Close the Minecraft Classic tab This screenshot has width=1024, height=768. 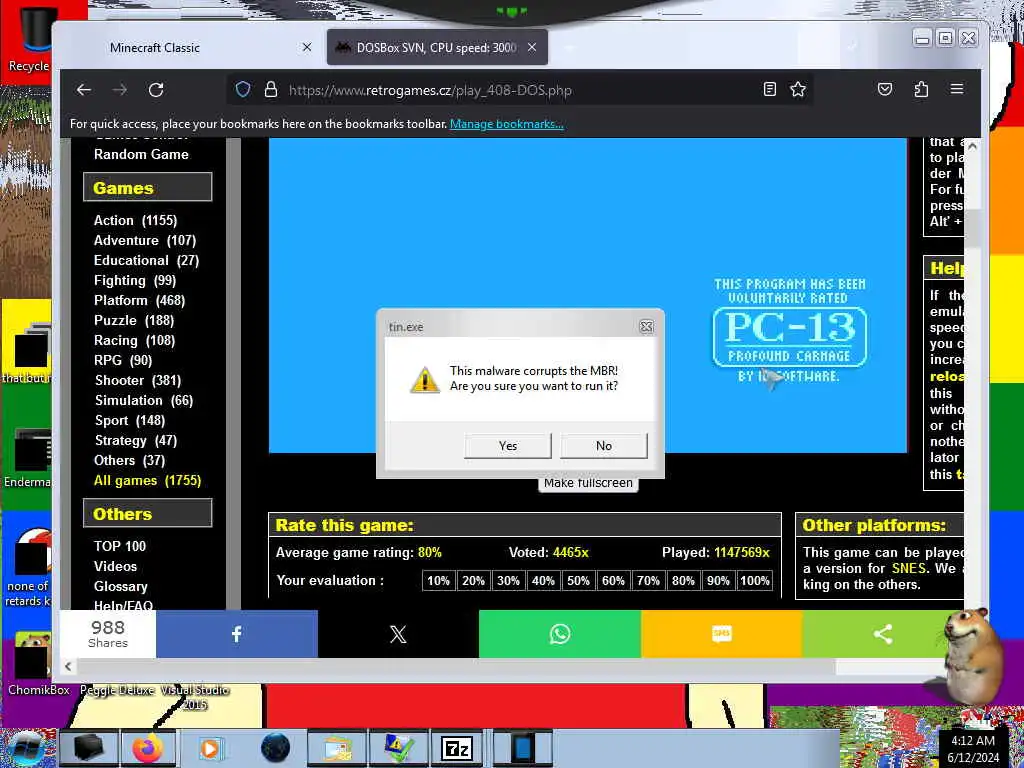307,48
